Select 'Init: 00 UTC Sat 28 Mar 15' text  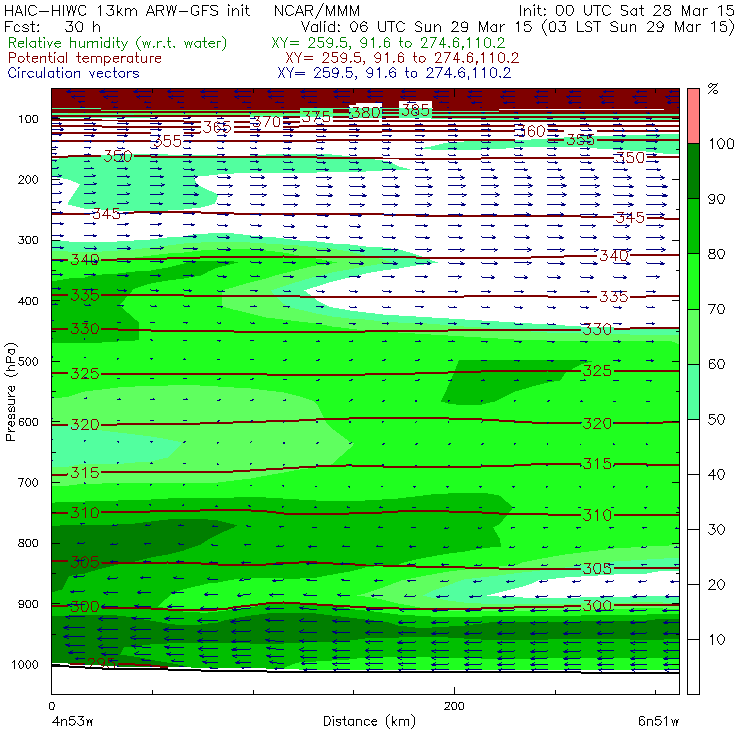point(626,10)
